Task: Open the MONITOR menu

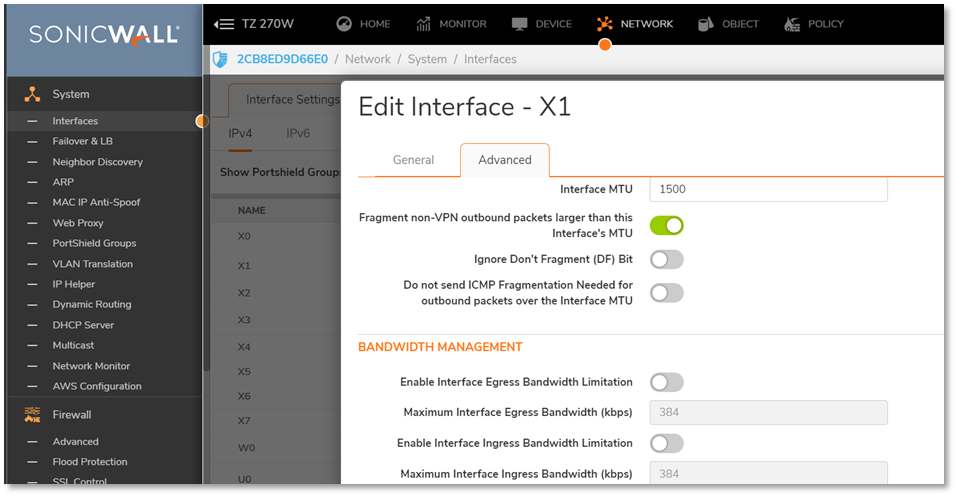Action: [x=463, y=24]
